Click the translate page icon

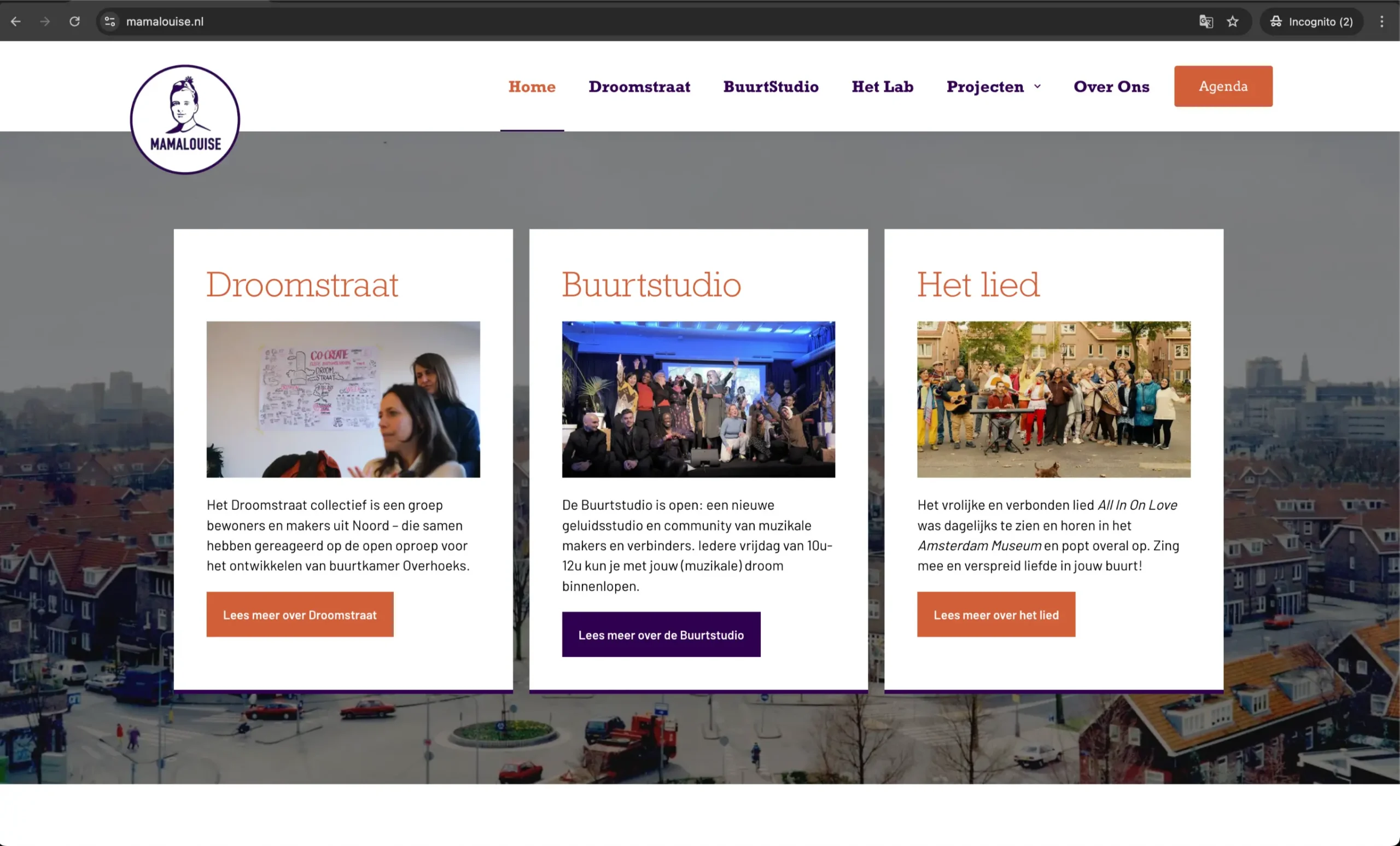click(x=1206, y=21)
